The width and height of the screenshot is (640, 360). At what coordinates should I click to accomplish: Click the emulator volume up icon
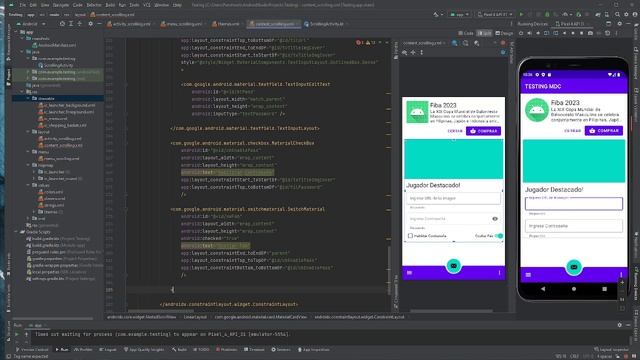click(x=529, y=33)
